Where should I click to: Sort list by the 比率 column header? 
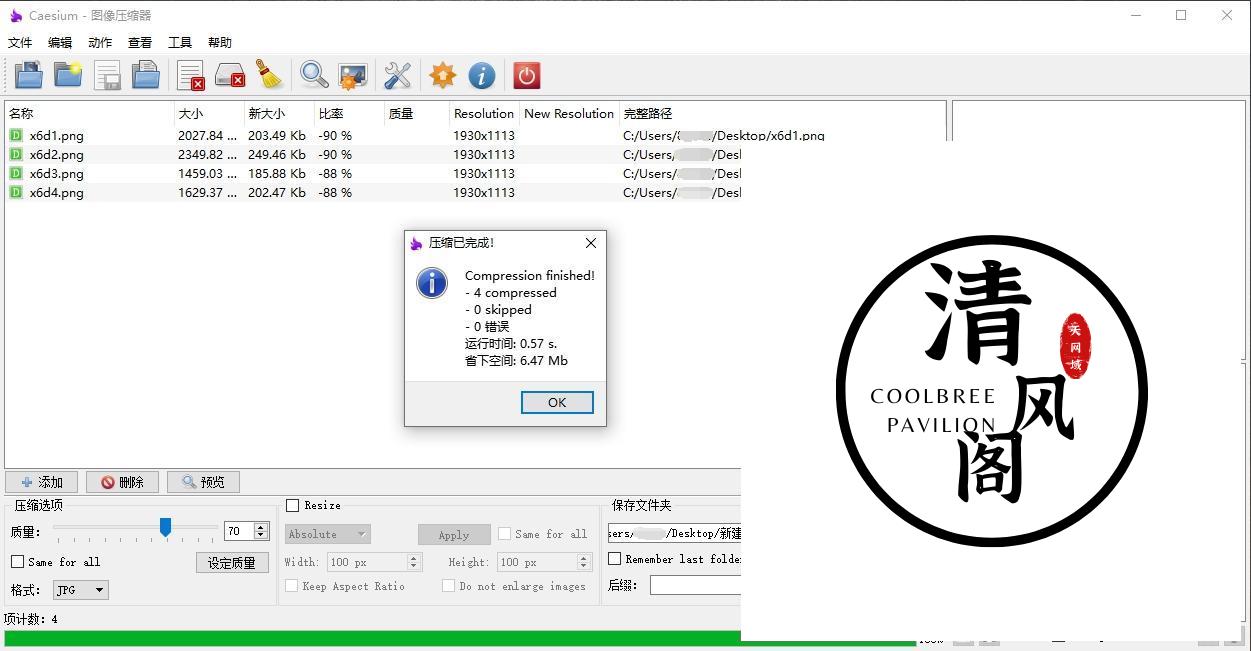point(349,113)
